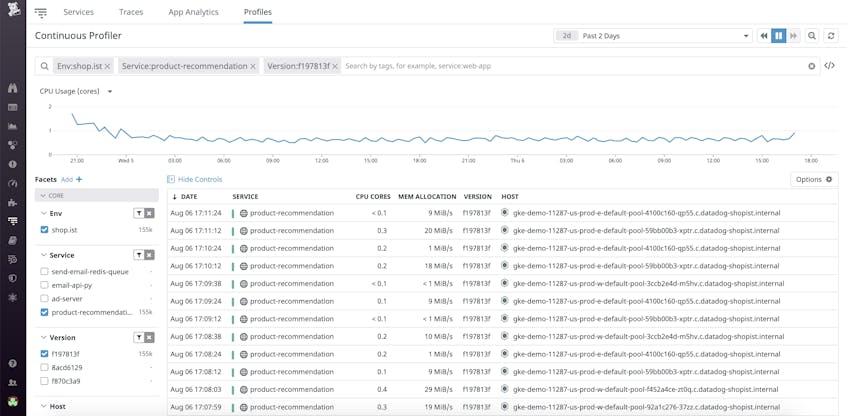The width and height of the screenshot is (847, 416).
Task: Sort by the CPU CORES column header
Action: pos(371,197)
